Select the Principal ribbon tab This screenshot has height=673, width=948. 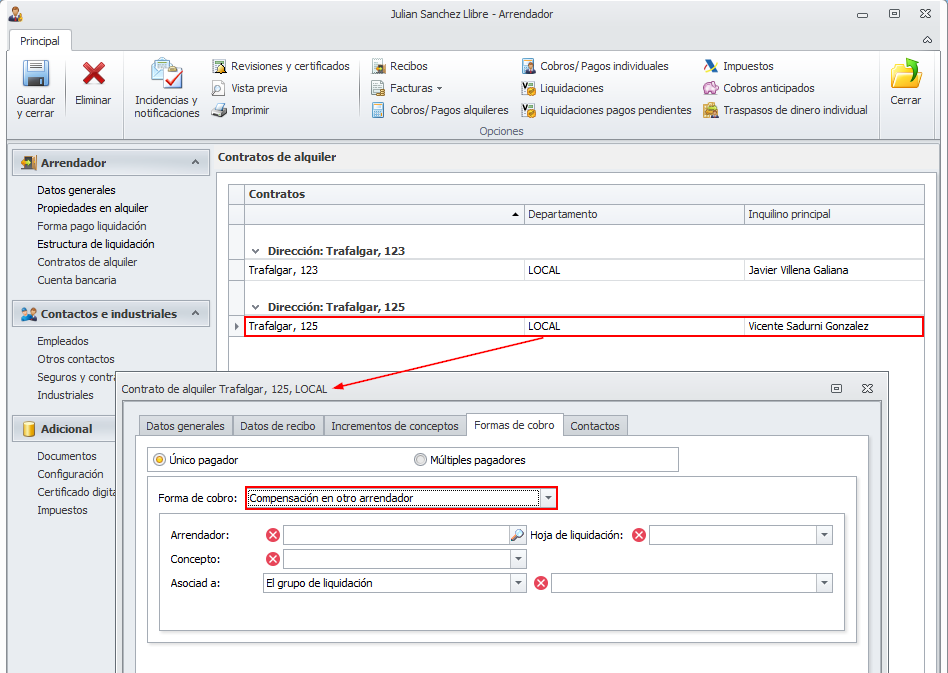click(x=40, y=41)
